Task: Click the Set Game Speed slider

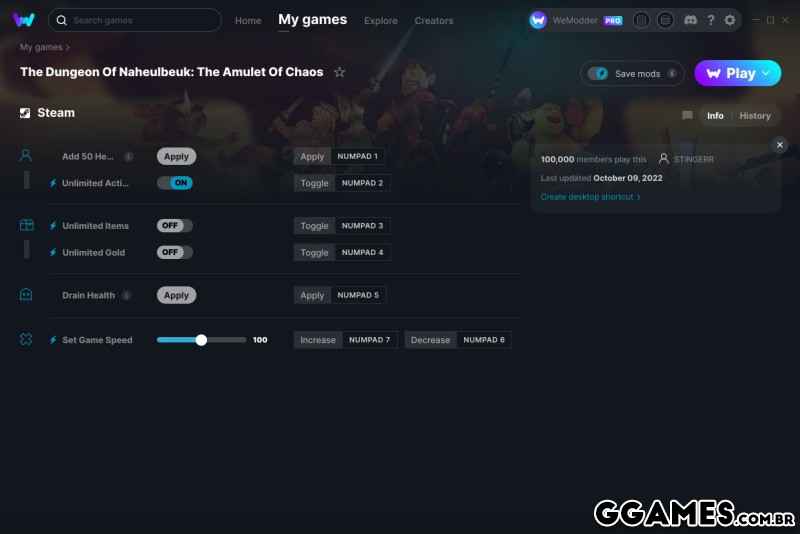Action: [x=201, y=340]
